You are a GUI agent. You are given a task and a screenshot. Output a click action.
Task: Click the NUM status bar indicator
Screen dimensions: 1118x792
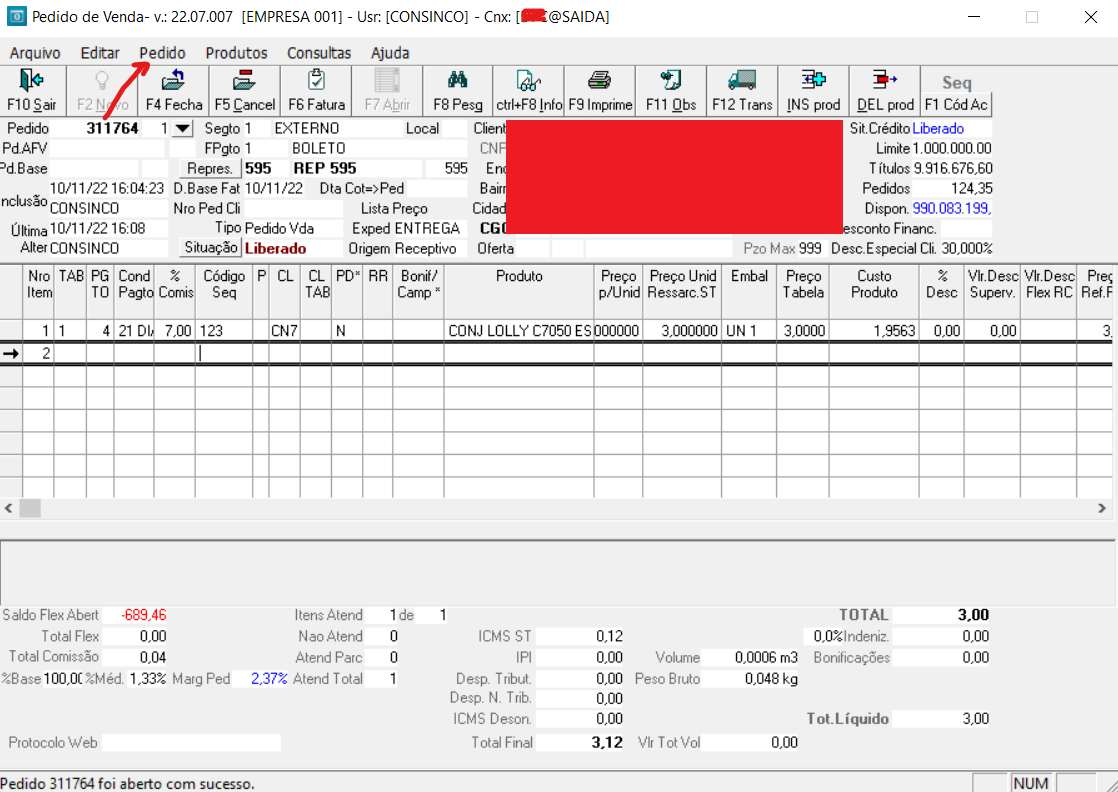[x=1030, y=783]
